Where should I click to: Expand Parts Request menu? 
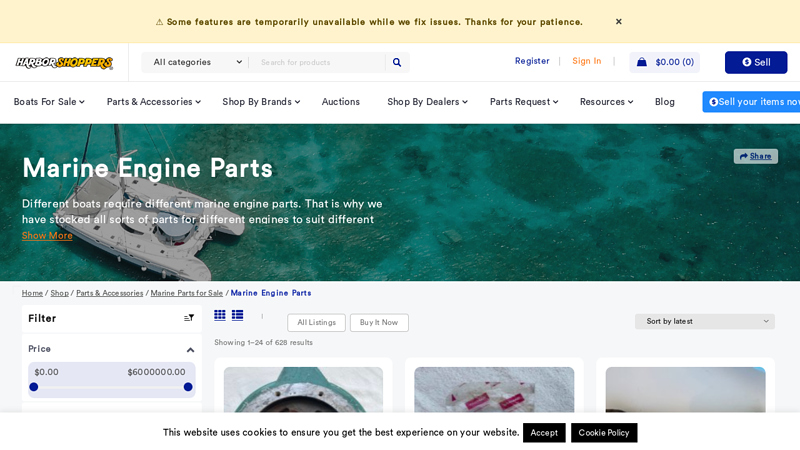(524, 102)
